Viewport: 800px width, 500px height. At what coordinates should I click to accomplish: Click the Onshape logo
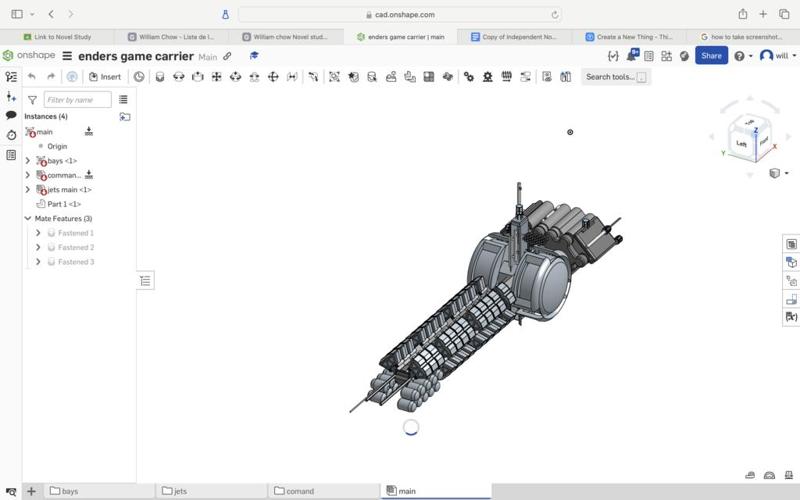pyautogui.click(x=29, y=55)
